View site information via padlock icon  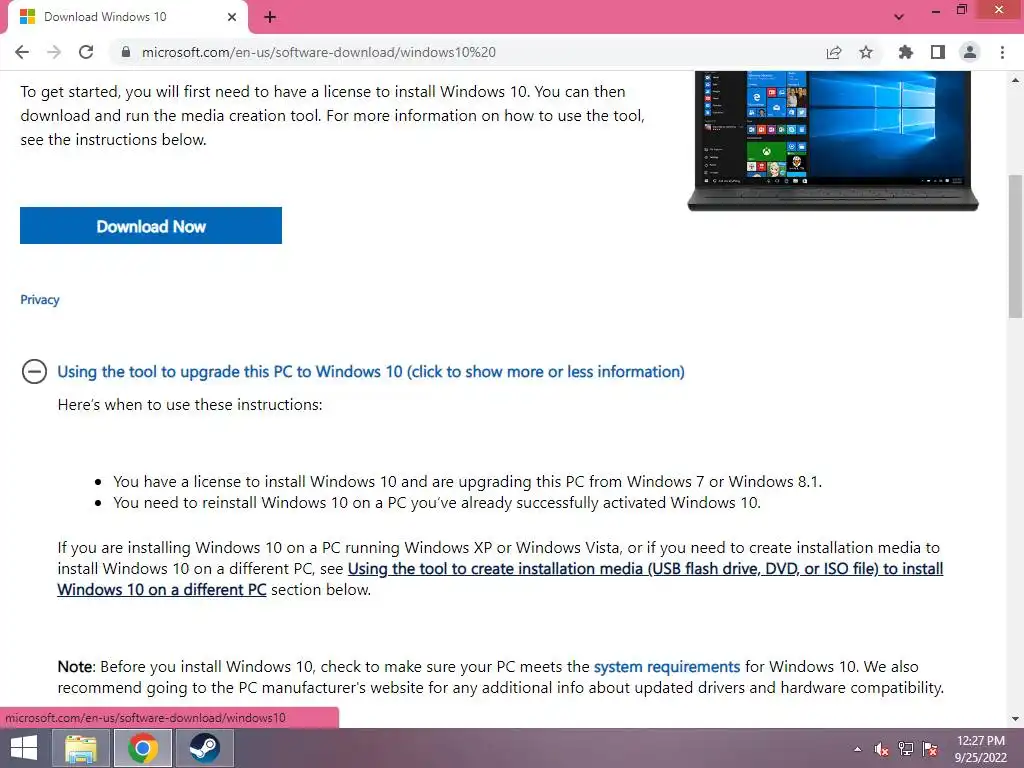pos(126,52)
